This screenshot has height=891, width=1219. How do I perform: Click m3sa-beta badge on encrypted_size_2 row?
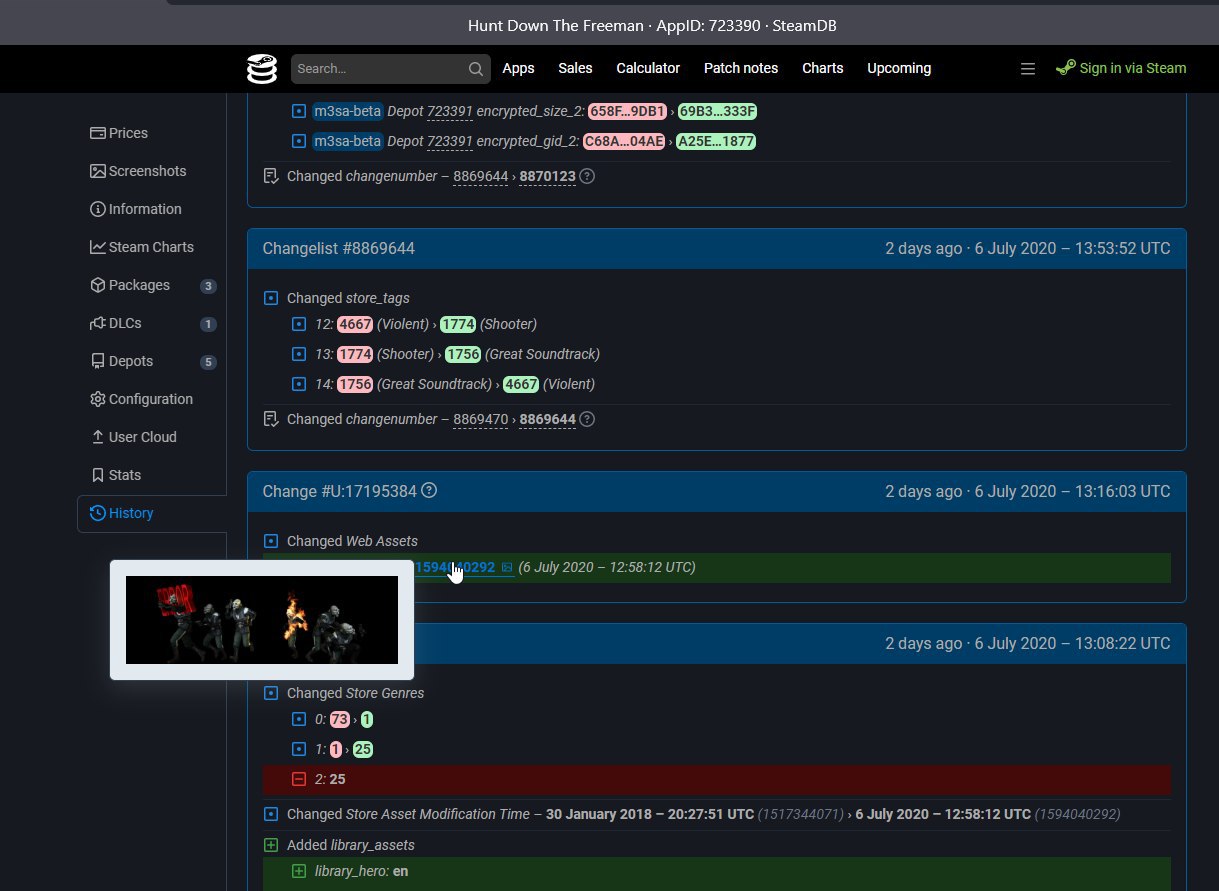(x=347, y=111)
